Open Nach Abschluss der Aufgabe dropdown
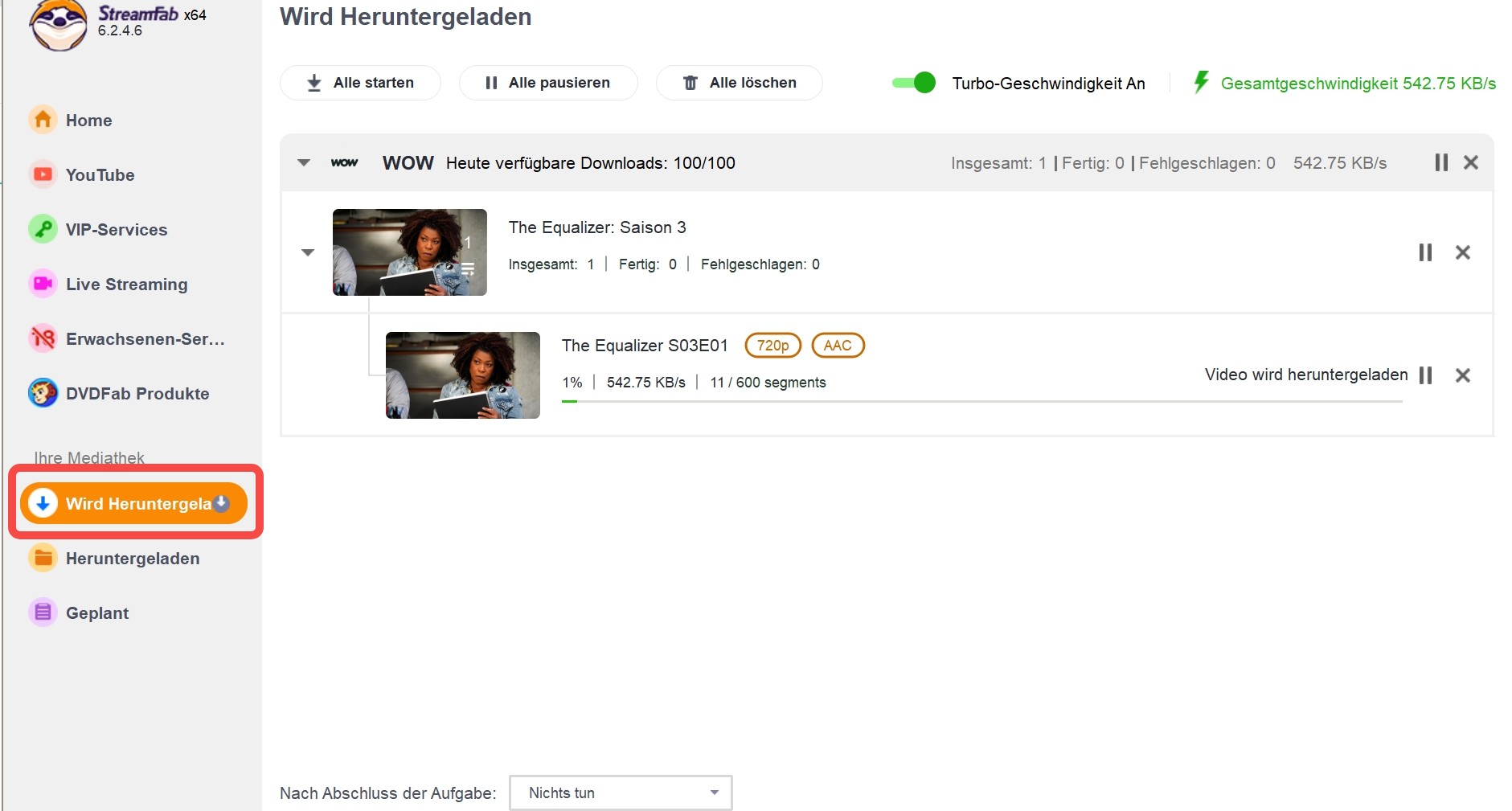 [x=621, y=793]
